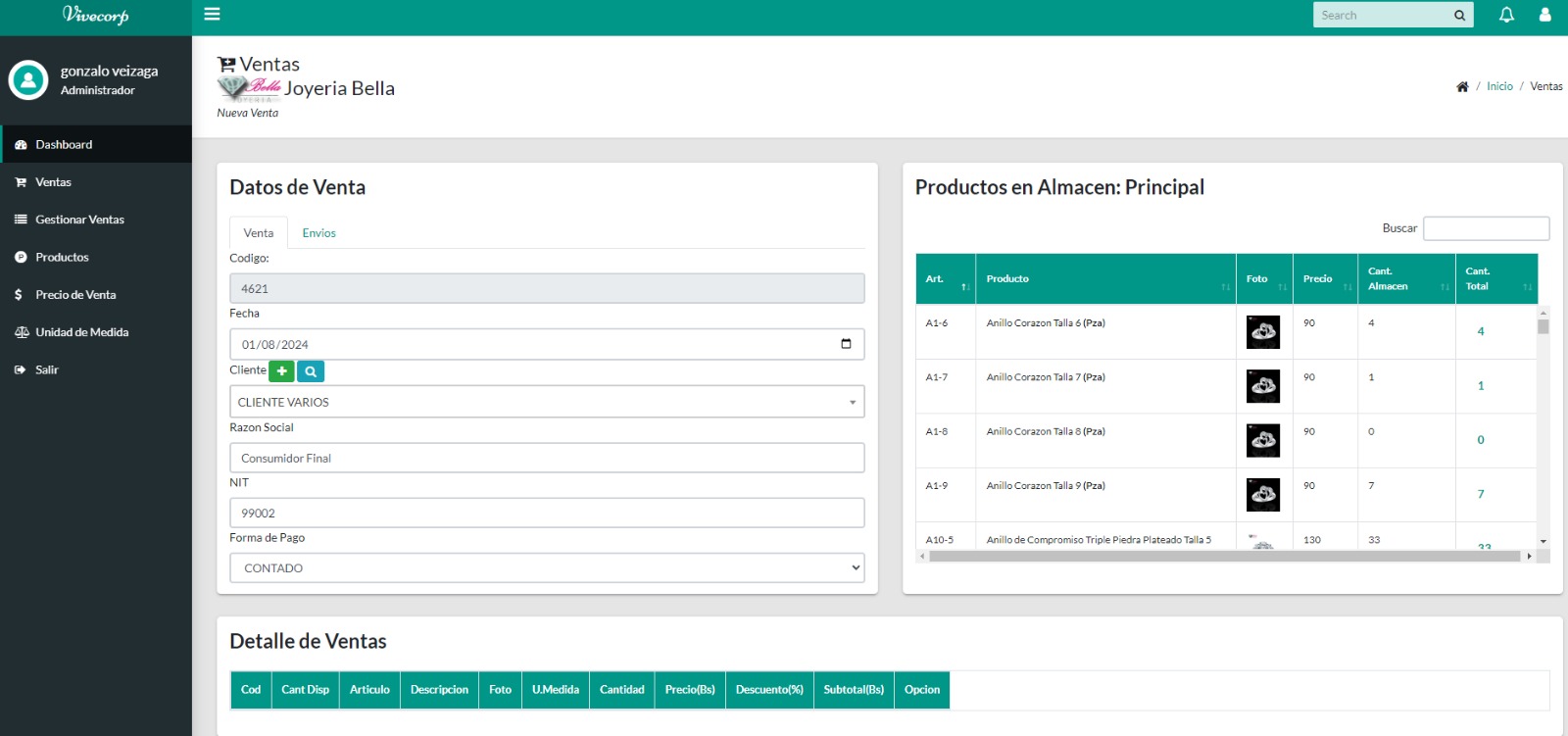Click Salir to log out
This screenshot has width=1568, height=736.
click(x=47, y=369)
